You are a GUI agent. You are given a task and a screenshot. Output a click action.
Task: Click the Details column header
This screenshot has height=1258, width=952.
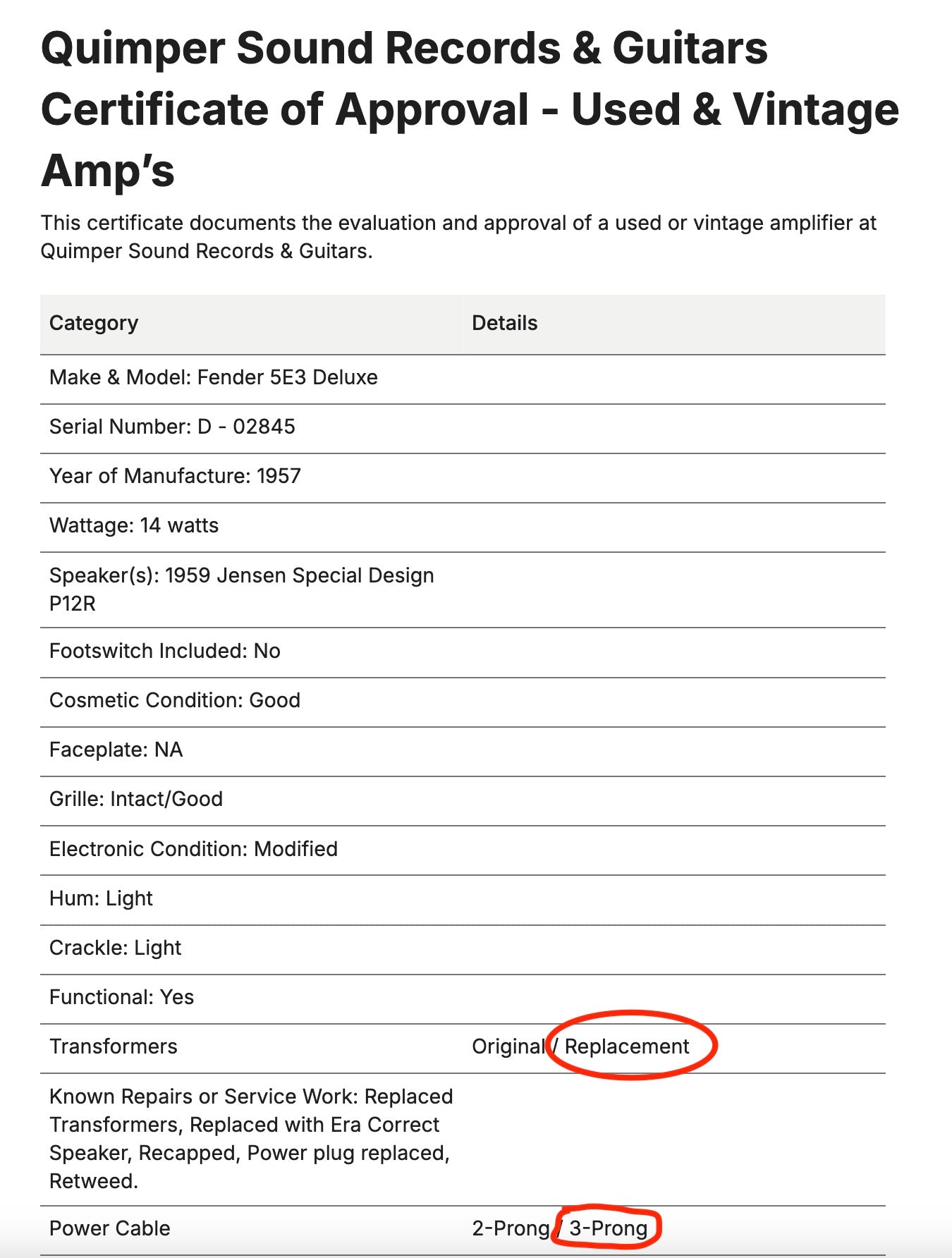(504, 323)
